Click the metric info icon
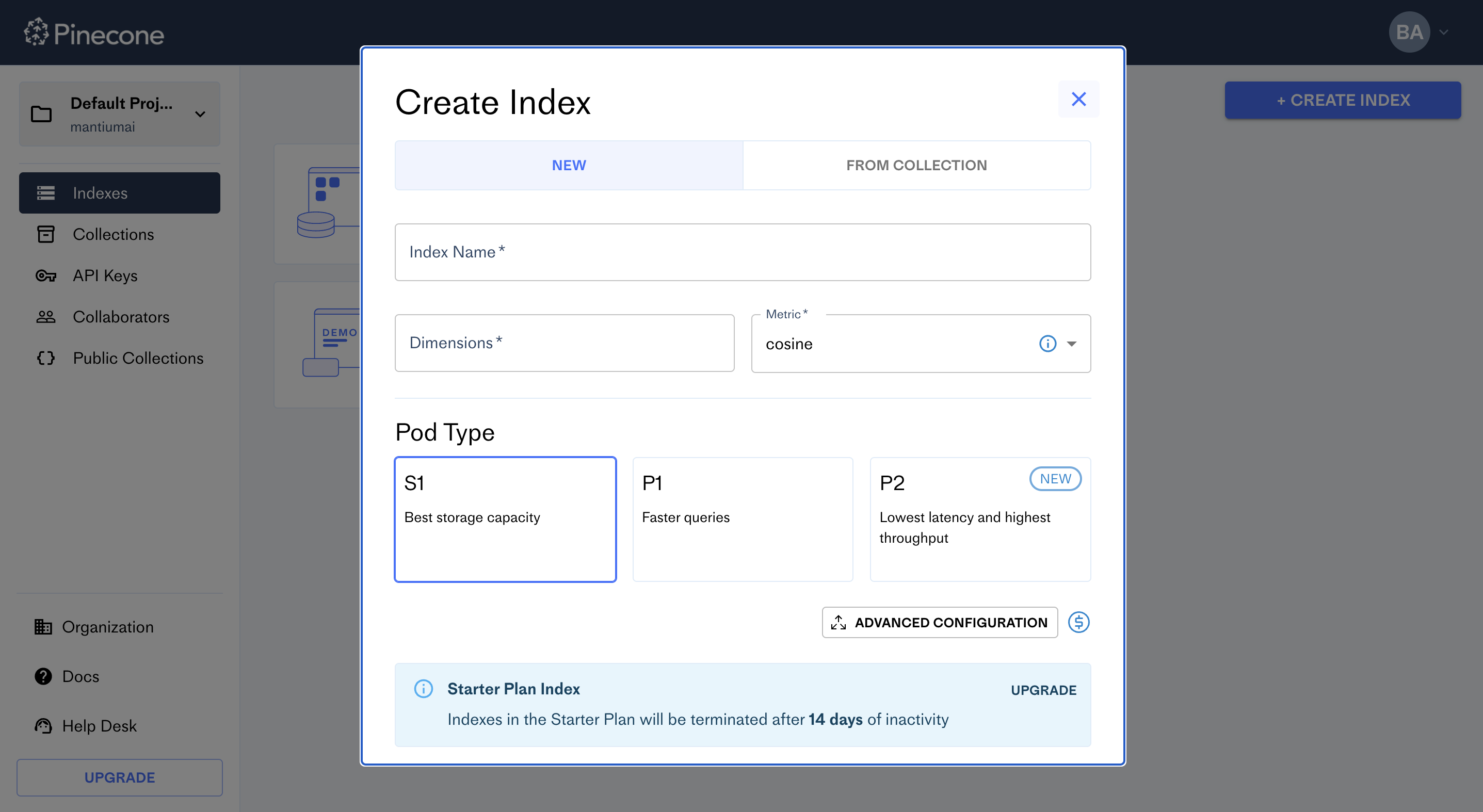 click(x=1047, y=344)
